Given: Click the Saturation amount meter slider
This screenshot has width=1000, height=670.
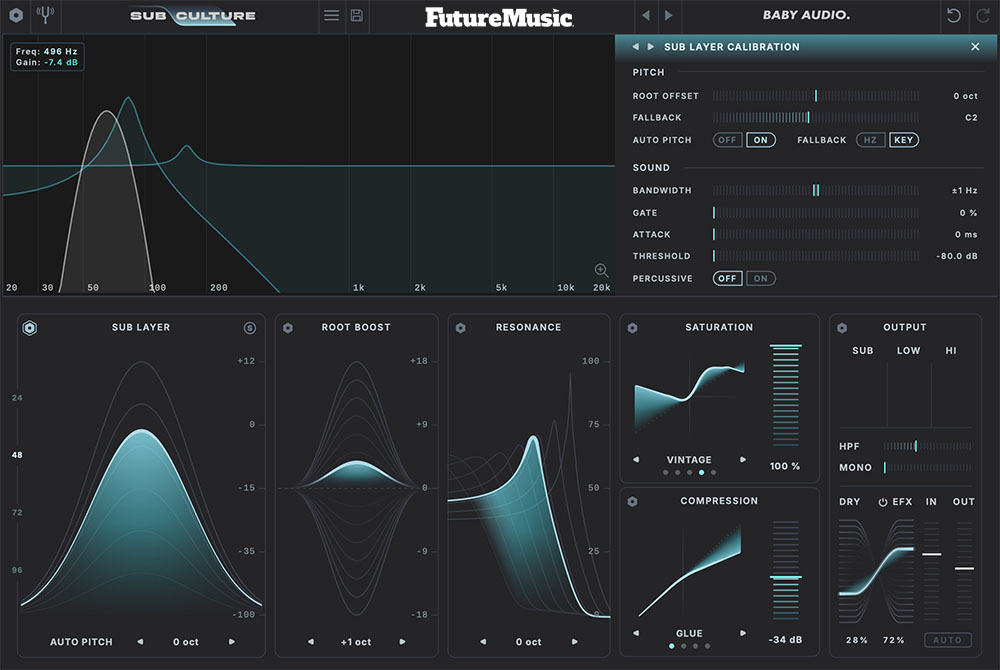Looking at the screenshot, I should [x=786, y=395].
